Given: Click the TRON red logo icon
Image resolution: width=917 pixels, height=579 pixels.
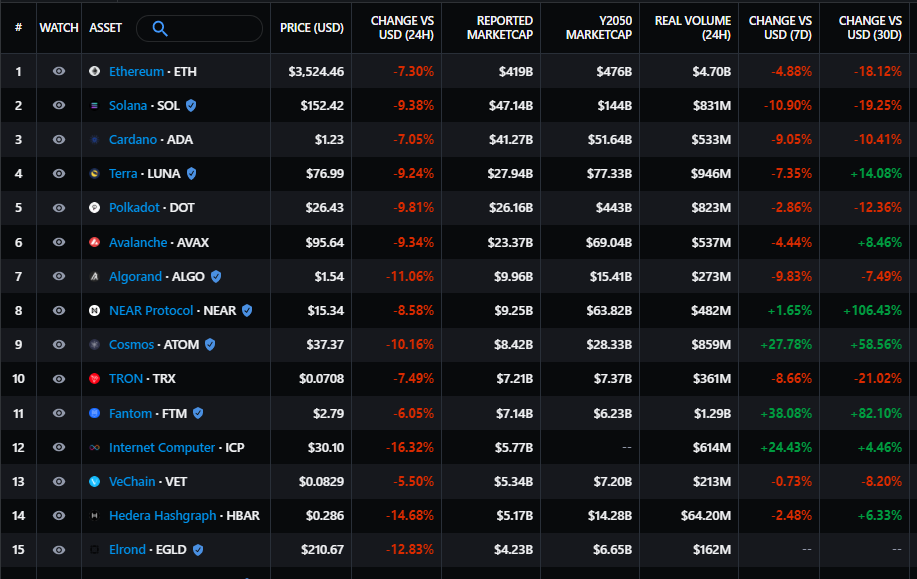Looking at the screenshot, I should 94,378.
